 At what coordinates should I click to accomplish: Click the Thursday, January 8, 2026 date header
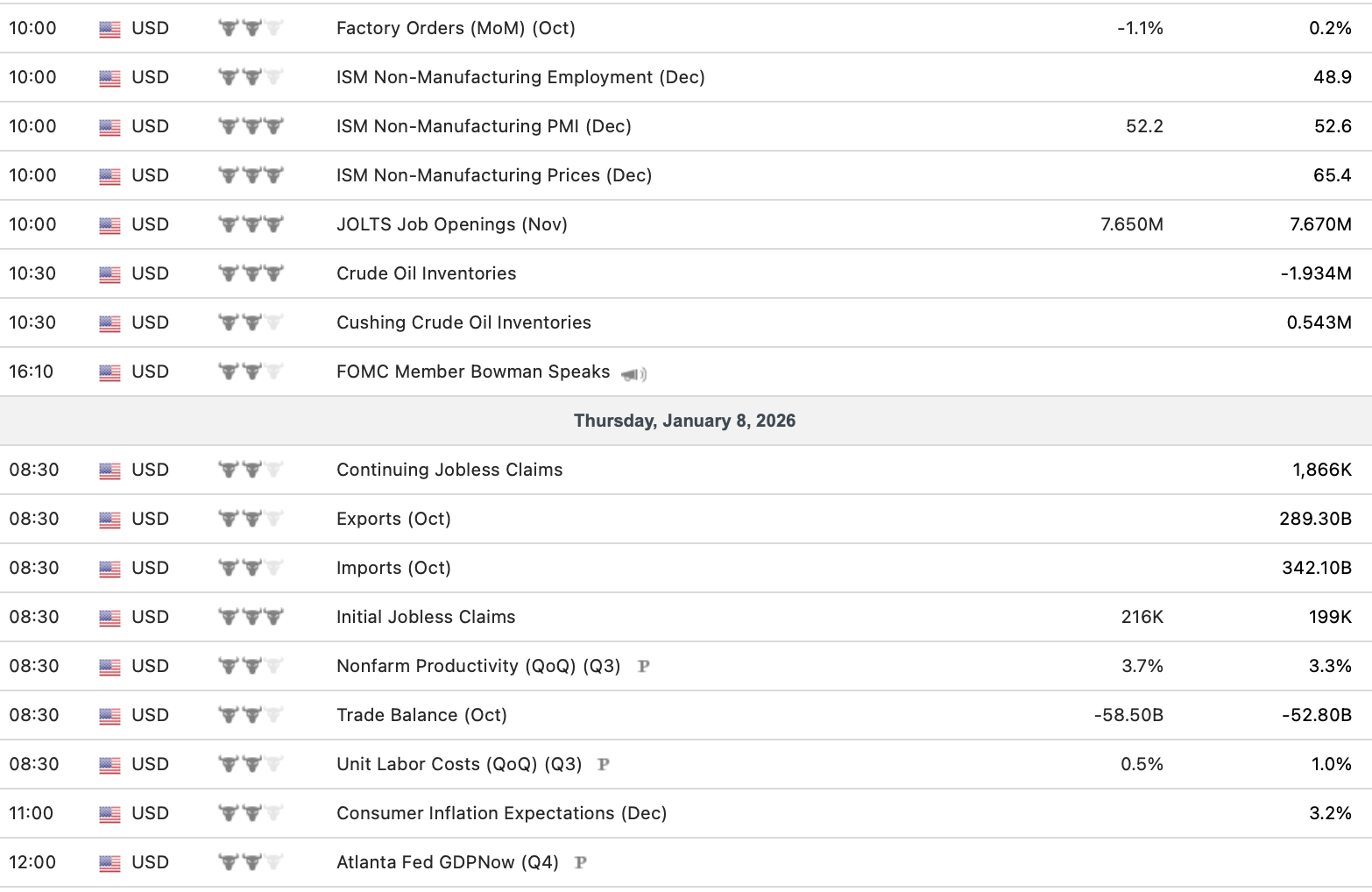tap(684, 421)
